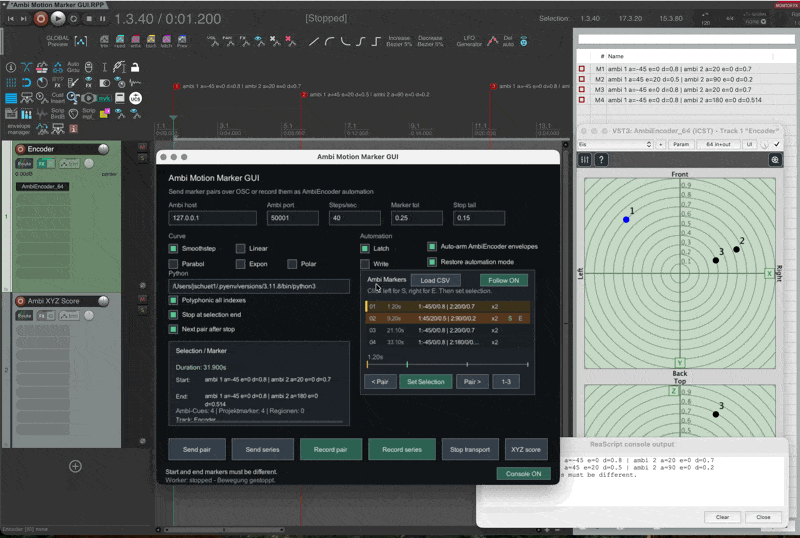Click the transport Play button

click(x=58, y=19)
